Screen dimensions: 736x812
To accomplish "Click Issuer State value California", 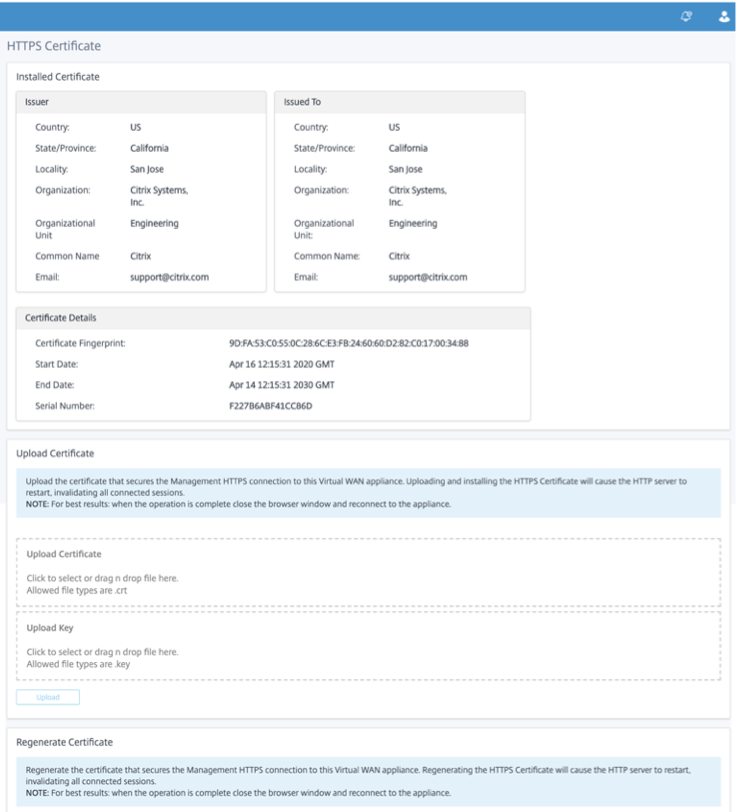I will coord(149,148).
